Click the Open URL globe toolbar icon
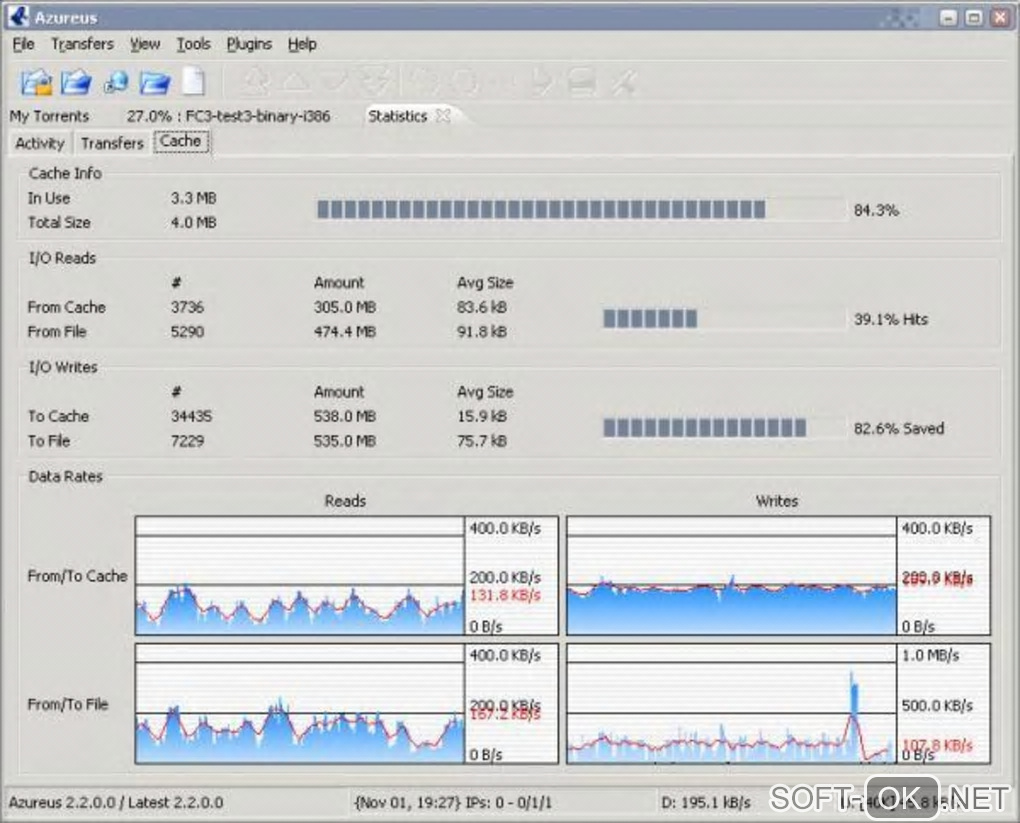The width and height of the screenshot is (1020, 823). (x=116, y=82)
